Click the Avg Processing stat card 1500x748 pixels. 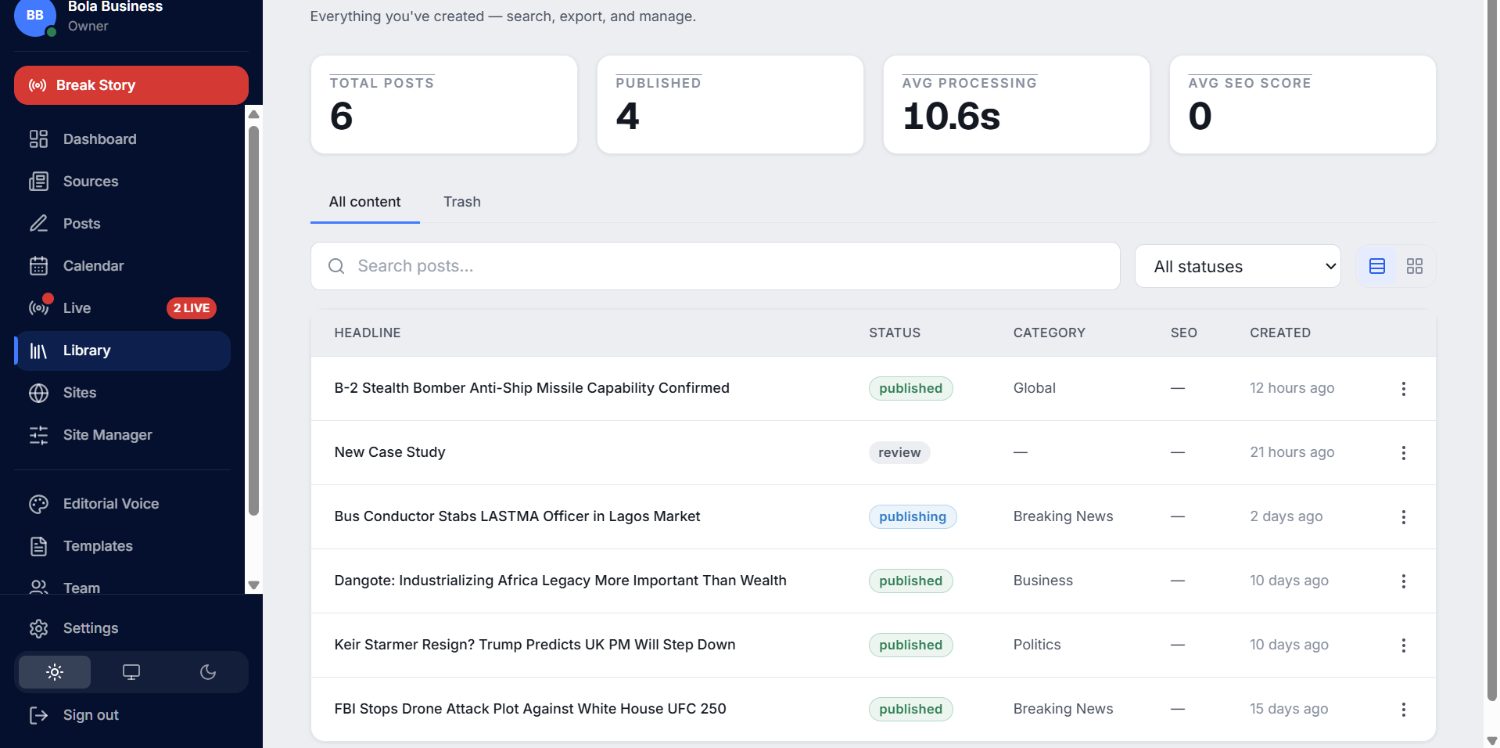1016,105
